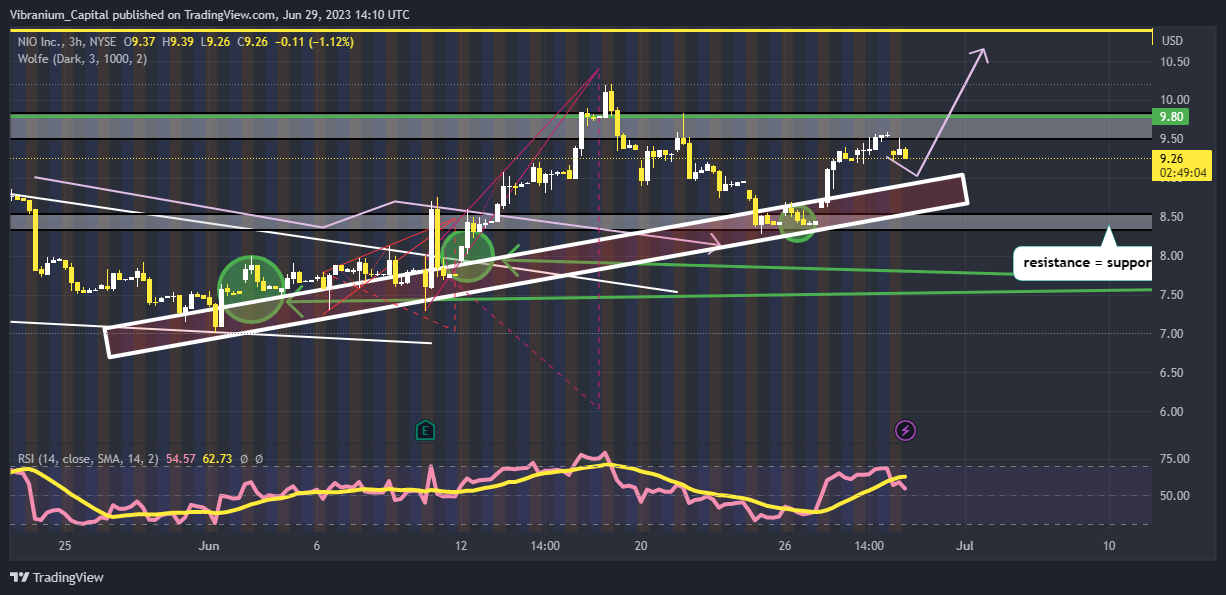1226x595 pixels.
Task: Click the 8.50 price axis label
Action: click(x=1173, y=217)
